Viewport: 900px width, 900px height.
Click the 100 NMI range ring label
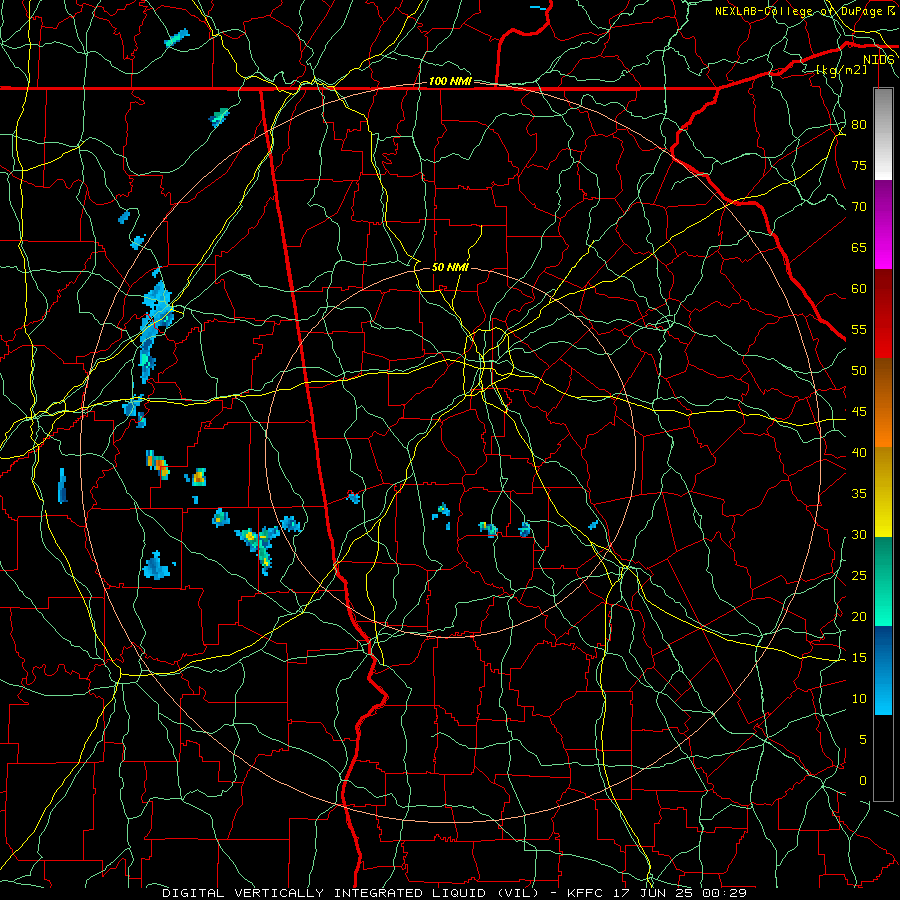click(450, 82)
